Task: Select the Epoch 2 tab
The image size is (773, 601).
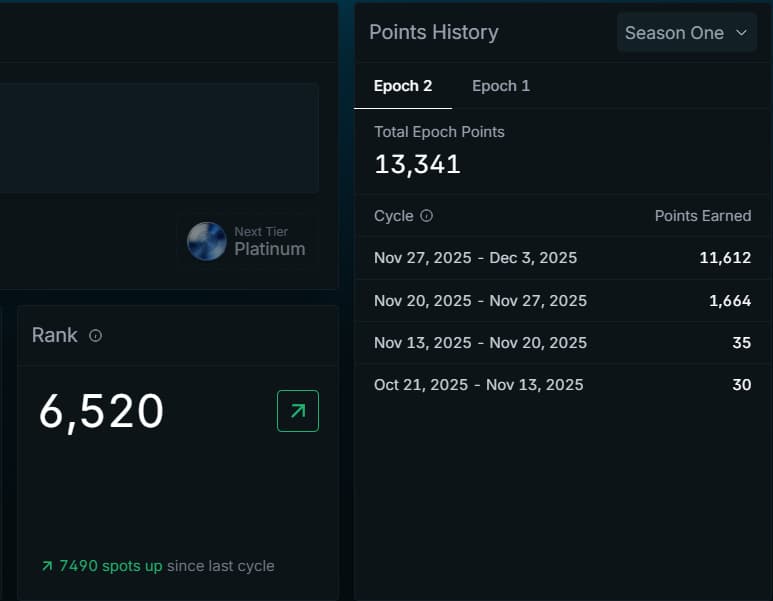Action: (x=403, y=86)
